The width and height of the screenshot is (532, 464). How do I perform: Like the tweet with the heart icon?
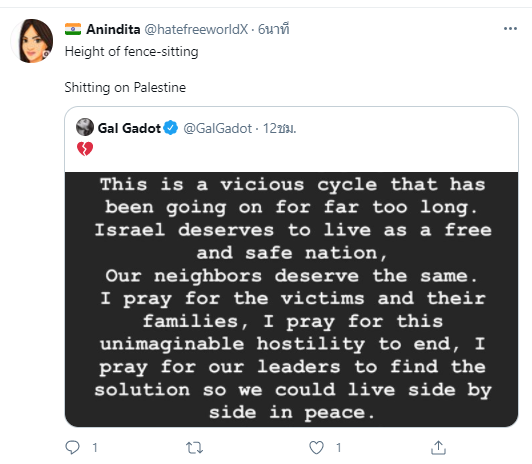point(316,447)
